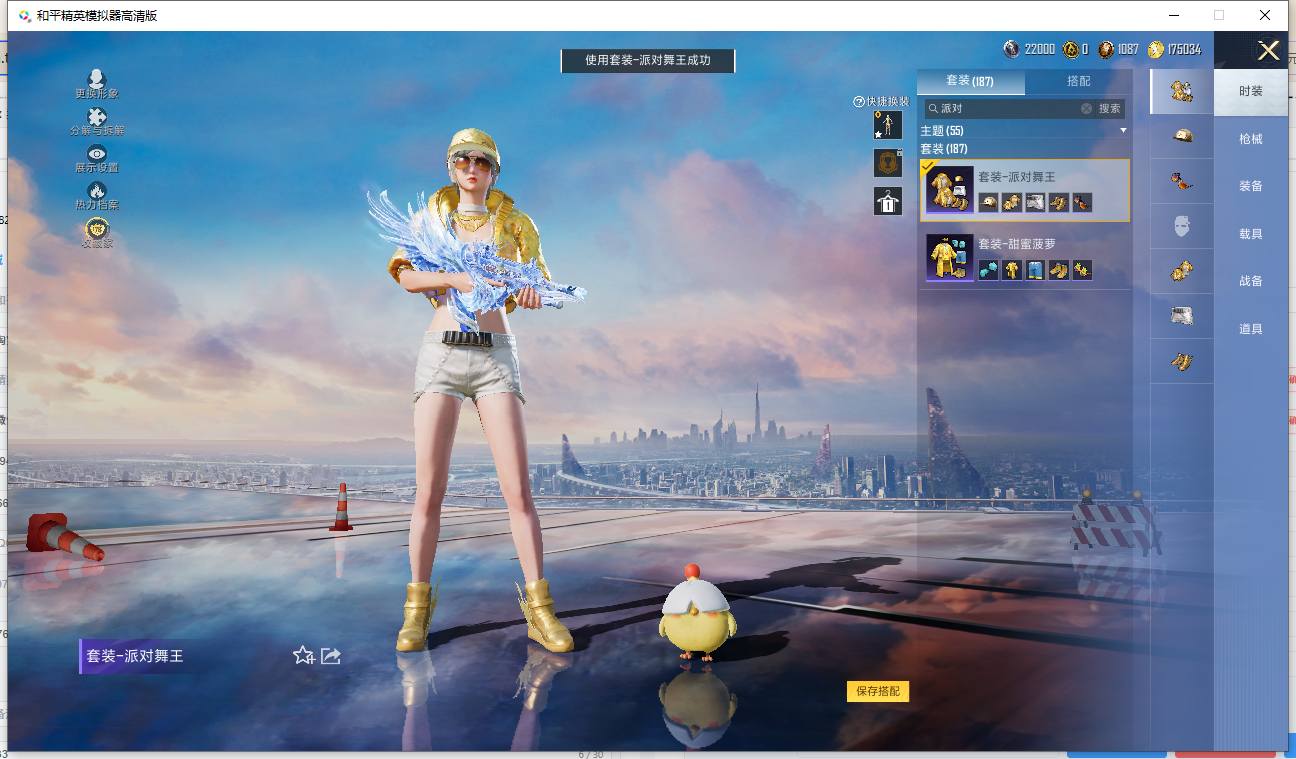Image resolution: width=1296 pixels, height=759 pixels.
Task: Open the 枪械 firearms category tab
Action: (1251, 139)
